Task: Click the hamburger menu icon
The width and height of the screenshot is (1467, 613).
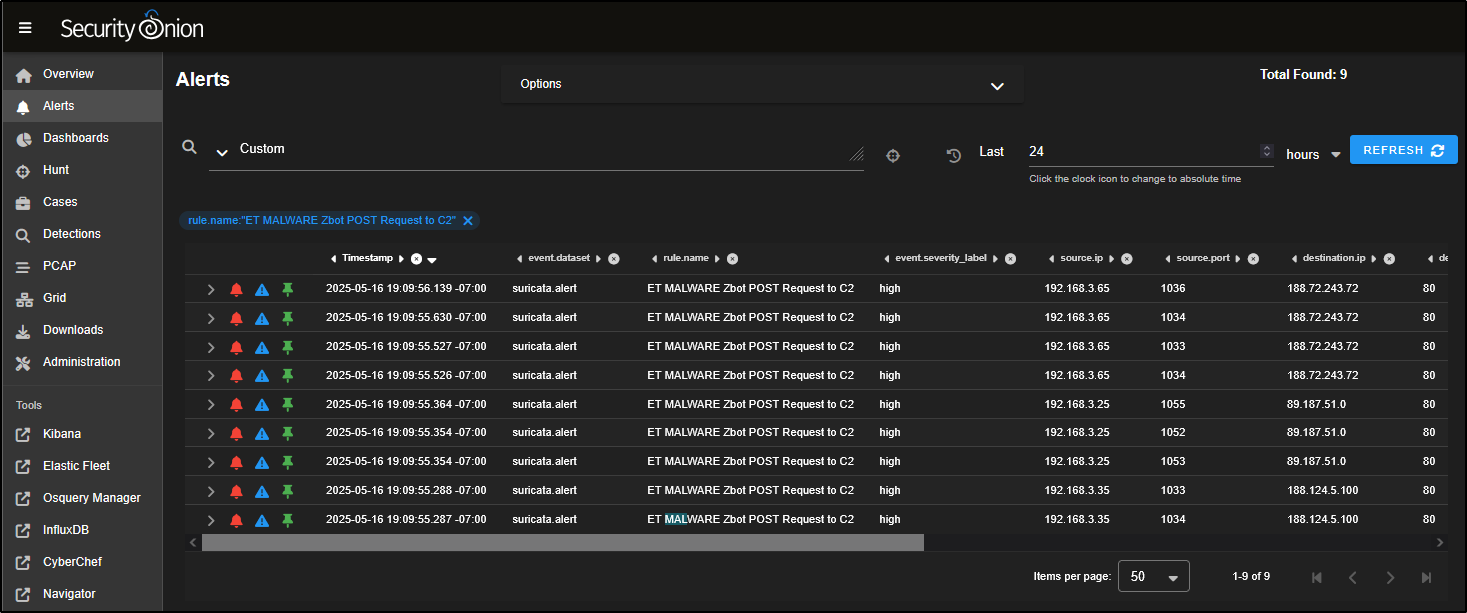Action: (x=25, y=28)
